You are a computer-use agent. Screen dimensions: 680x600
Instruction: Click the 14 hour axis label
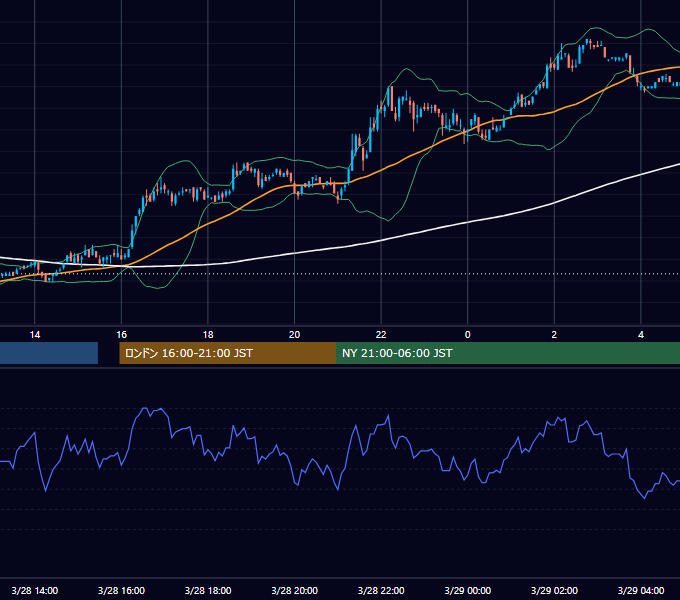[35, 334]
